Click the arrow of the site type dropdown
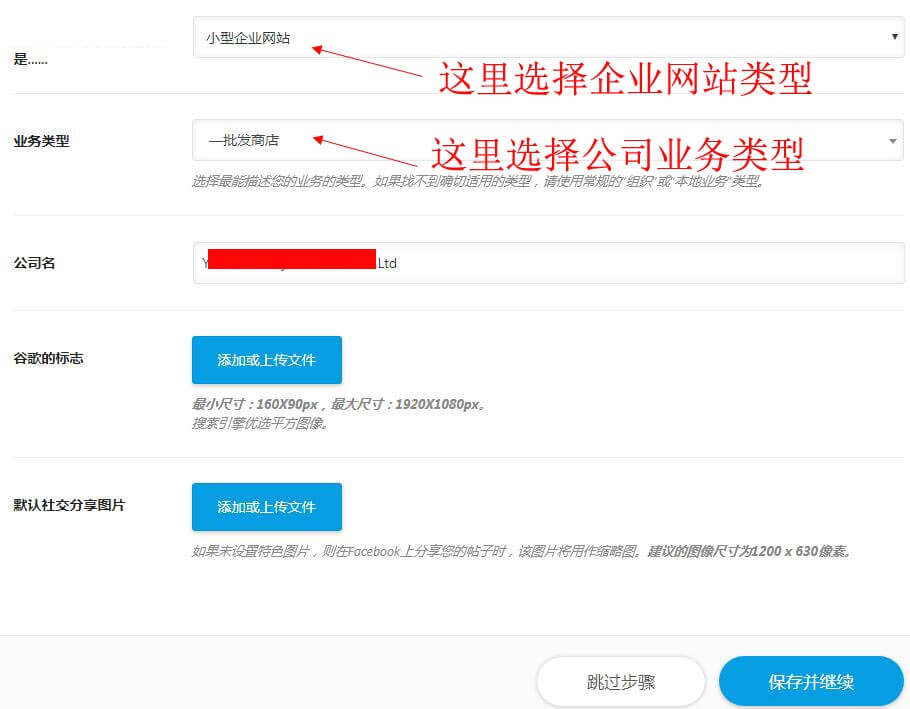 894,37
